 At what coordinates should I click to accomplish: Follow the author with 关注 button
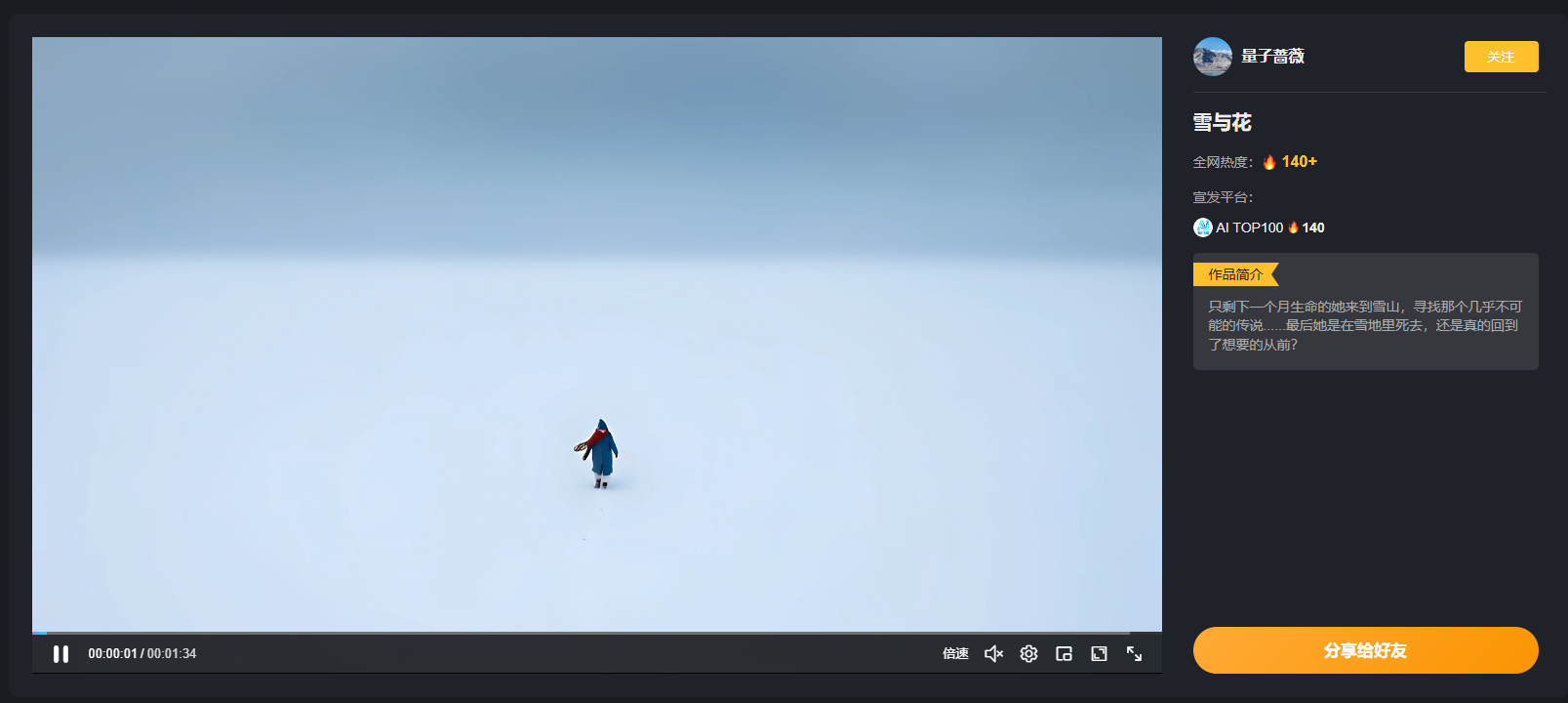click(x=1501, y=57)
